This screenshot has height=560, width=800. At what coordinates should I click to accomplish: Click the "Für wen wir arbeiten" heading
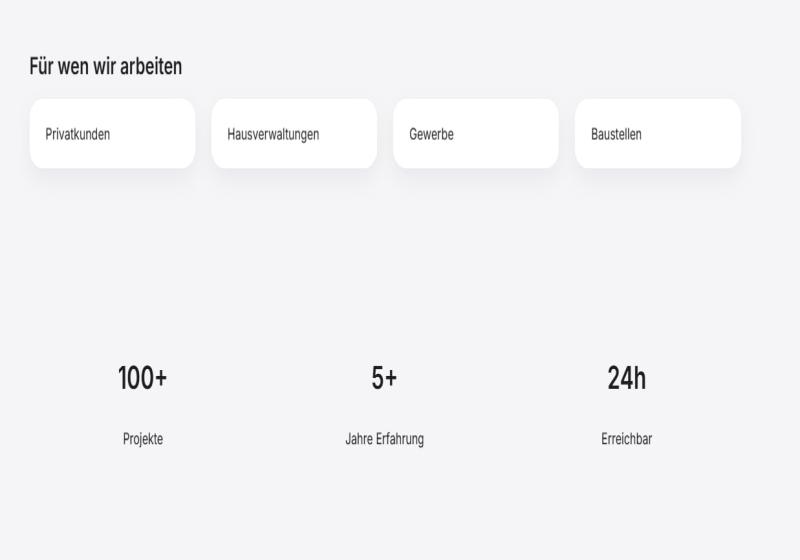(106, 67)
